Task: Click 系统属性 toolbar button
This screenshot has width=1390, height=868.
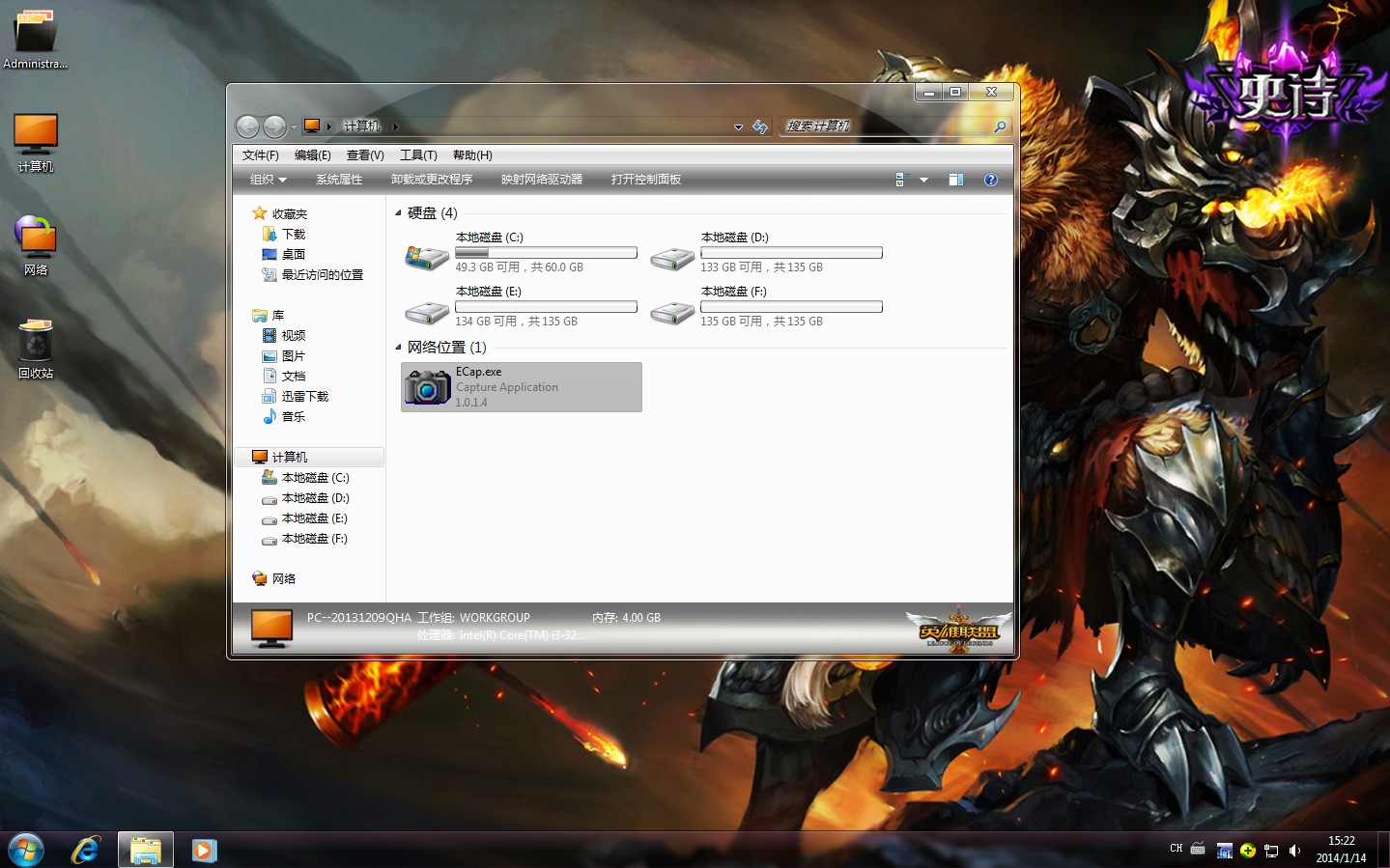Action: [x=339, y=180]
